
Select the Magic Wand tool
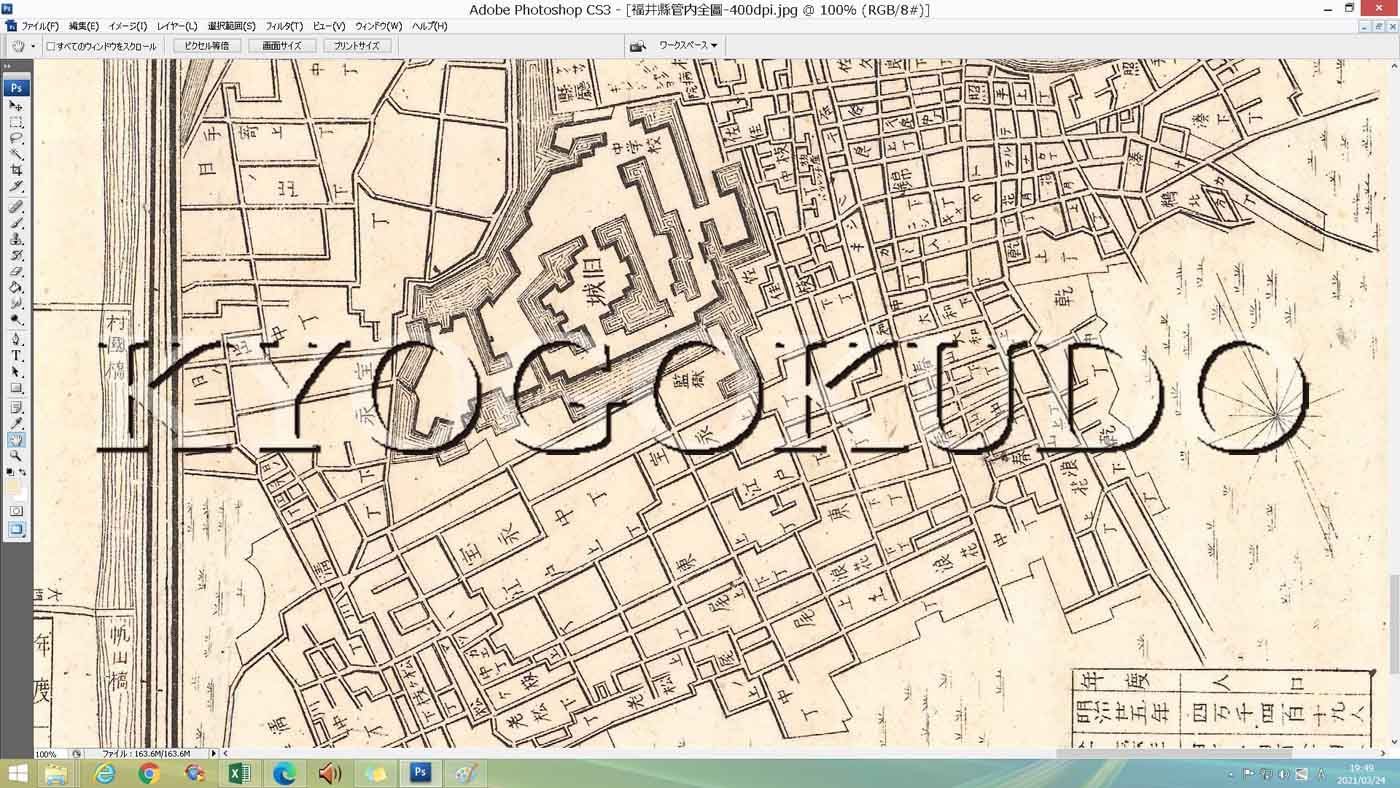[16, 155]
